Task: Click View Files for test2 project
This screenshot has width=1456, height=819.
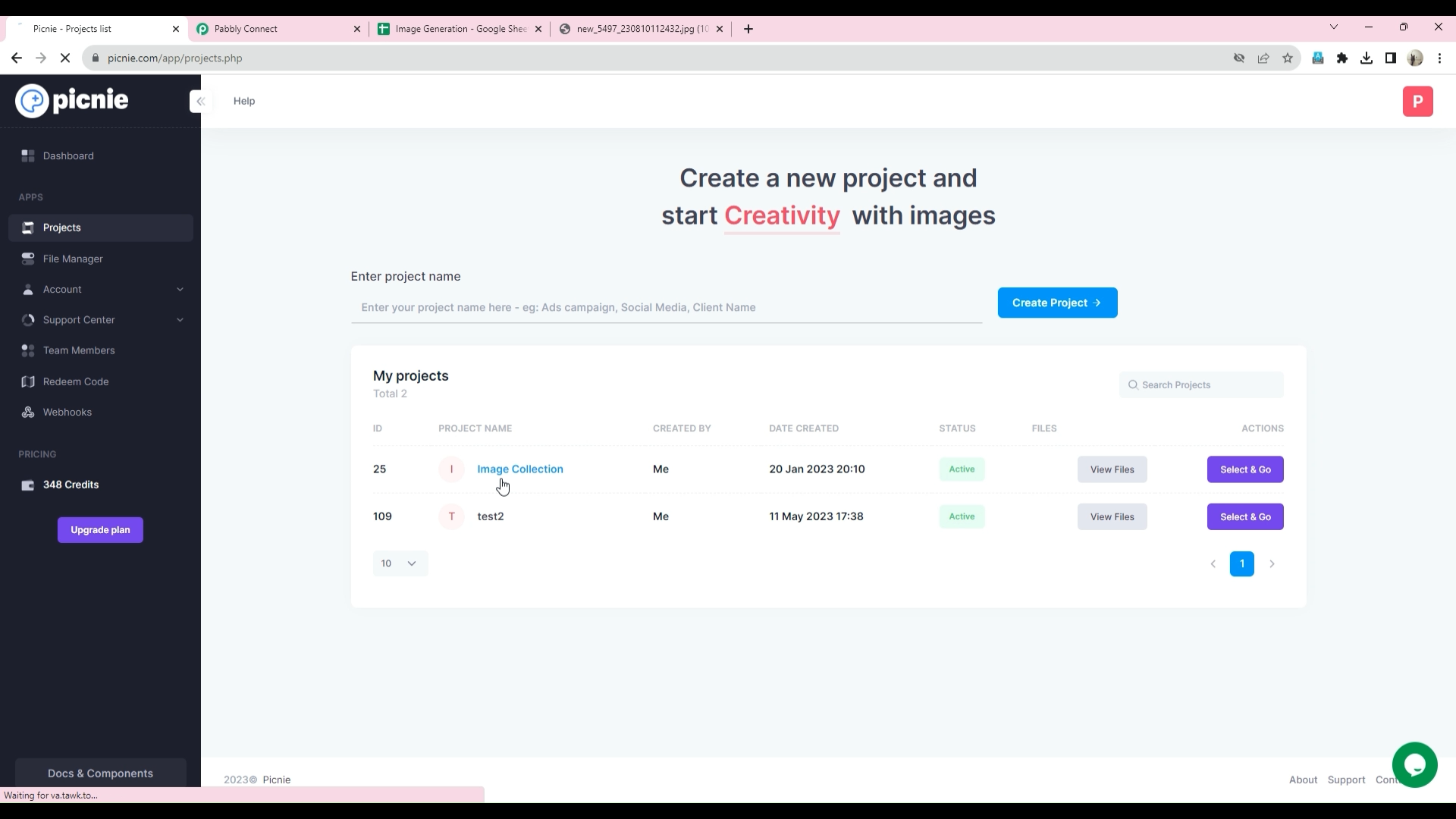Action: (1112, 517)
